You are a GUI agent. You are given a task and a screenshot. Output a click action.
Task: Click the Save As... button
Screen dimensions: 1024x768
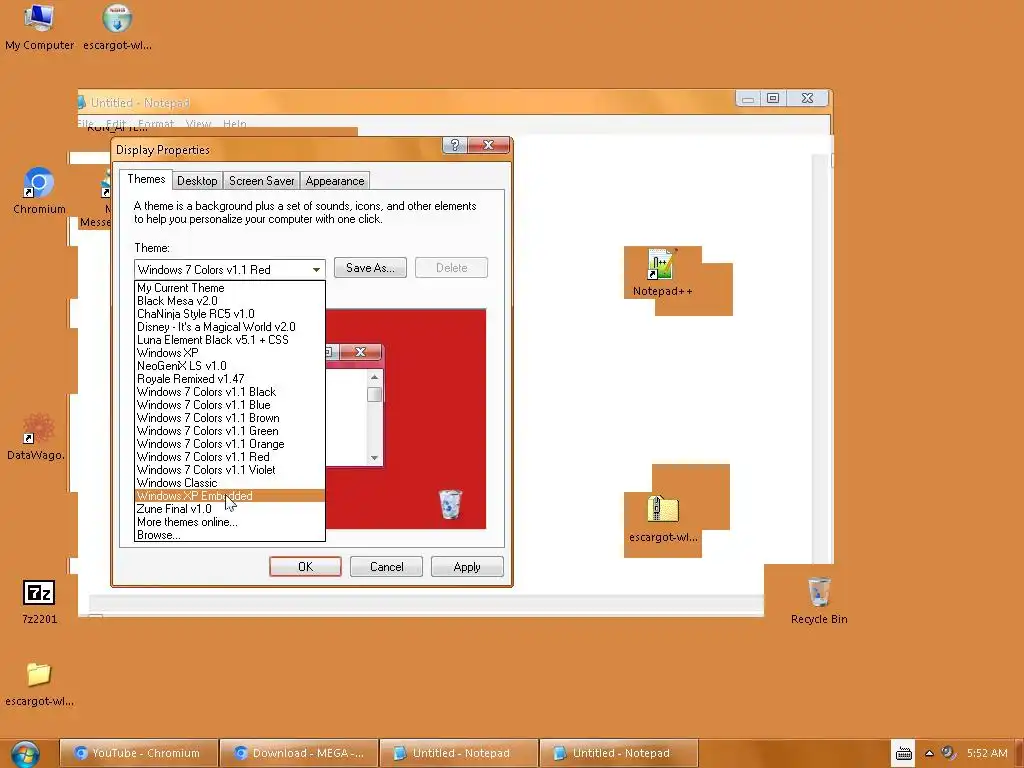[x=370, y=268]
